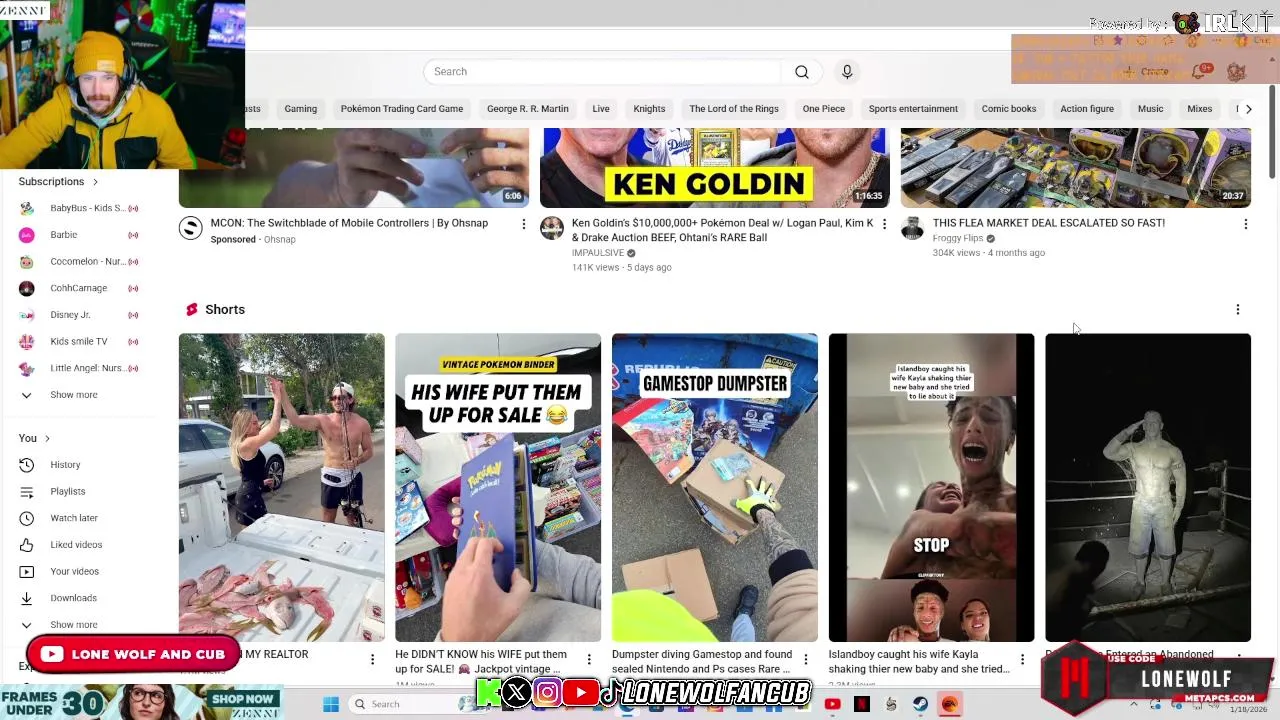
Task: Open Windows Start menu
Action: click(x=331, y=704)
